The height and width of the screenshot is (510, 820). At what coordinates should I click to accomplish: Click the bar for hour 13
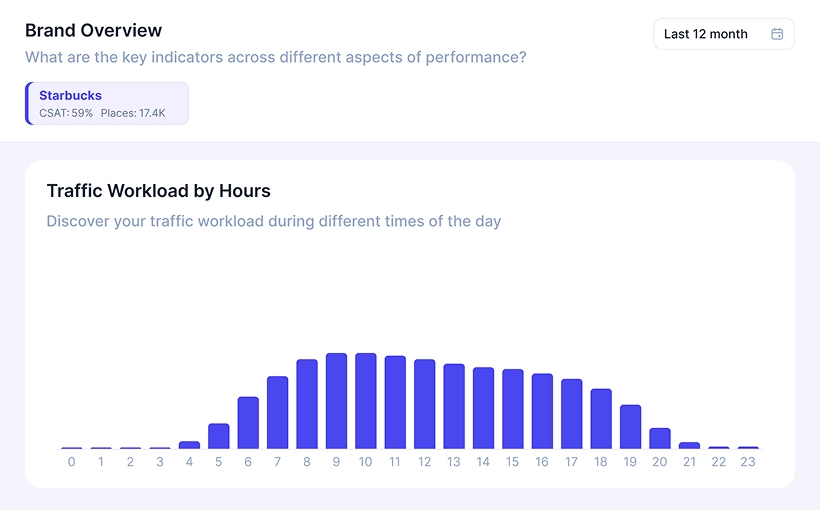click(454, 406)
